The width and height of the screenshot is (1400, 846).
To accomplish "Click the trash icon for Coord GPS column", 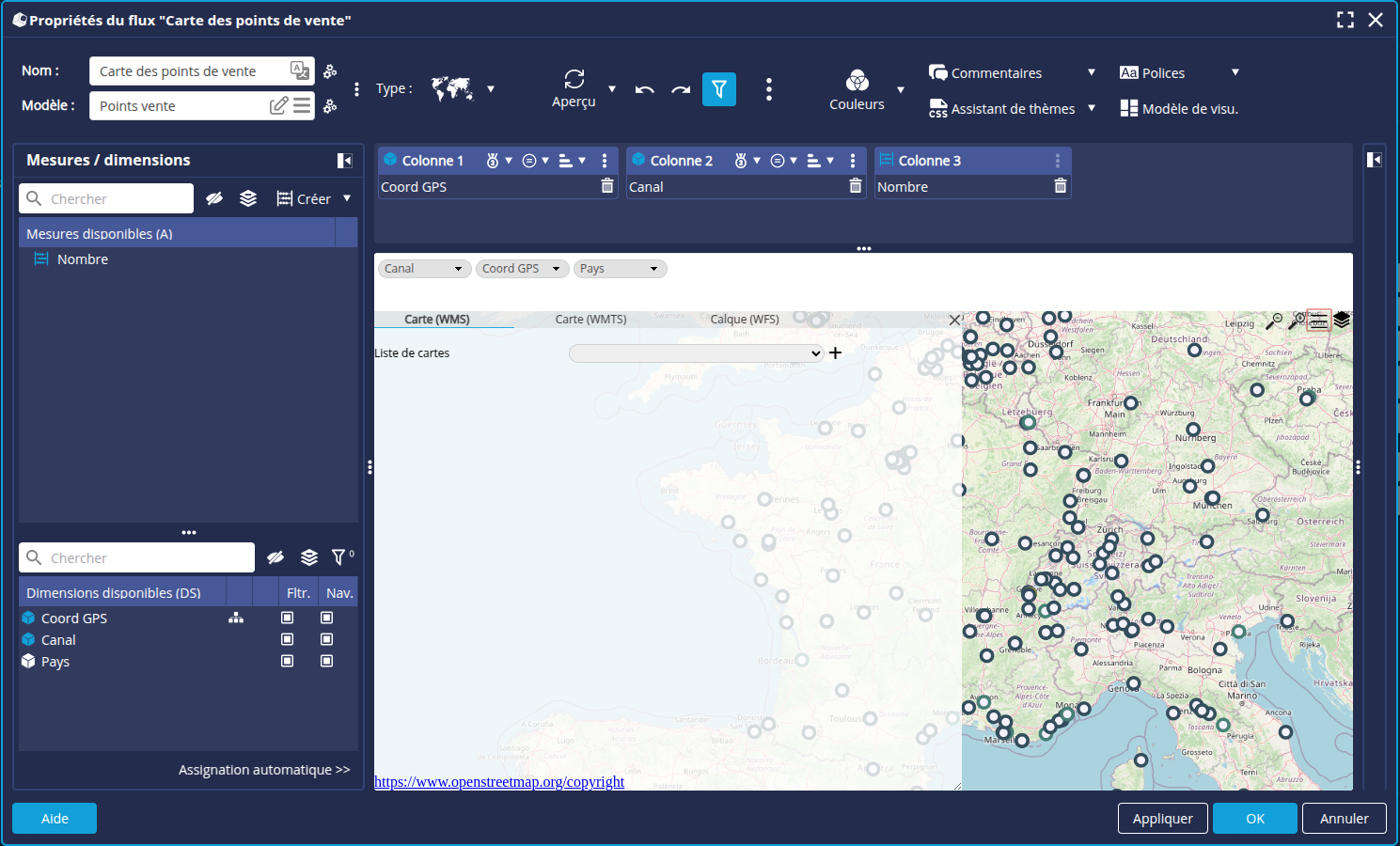I will click(607, 186).
